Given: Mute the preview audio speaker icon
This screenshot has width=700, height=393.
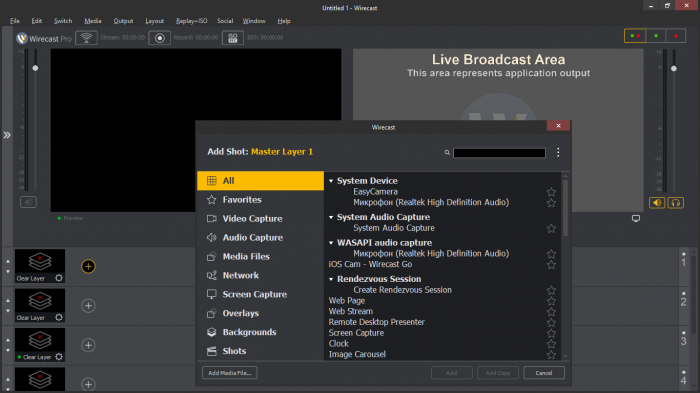Looking at the screenshot, I should [28, 202].
